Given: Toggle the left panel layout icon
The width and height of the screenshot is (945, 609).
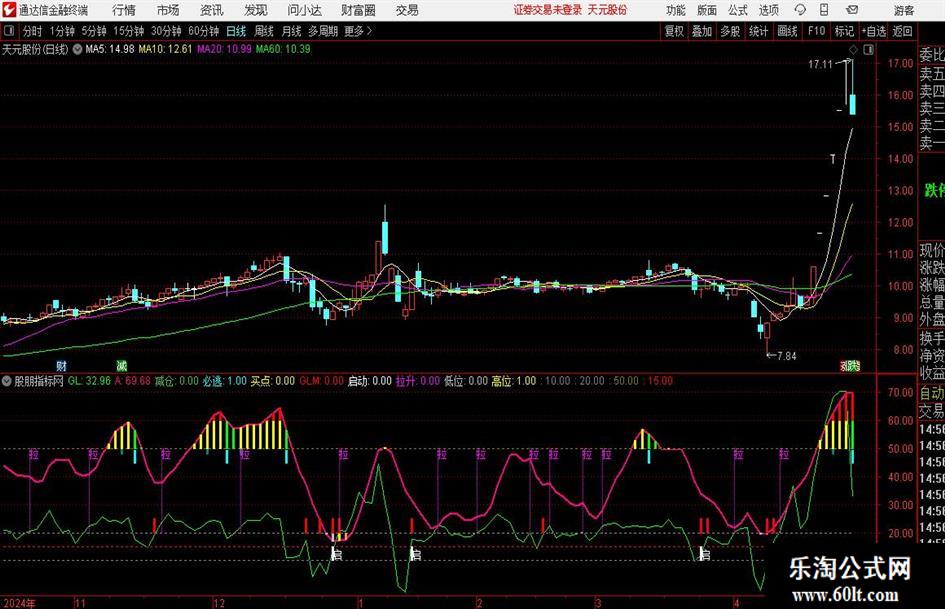Looking at the screenshot, I should 9,31.
